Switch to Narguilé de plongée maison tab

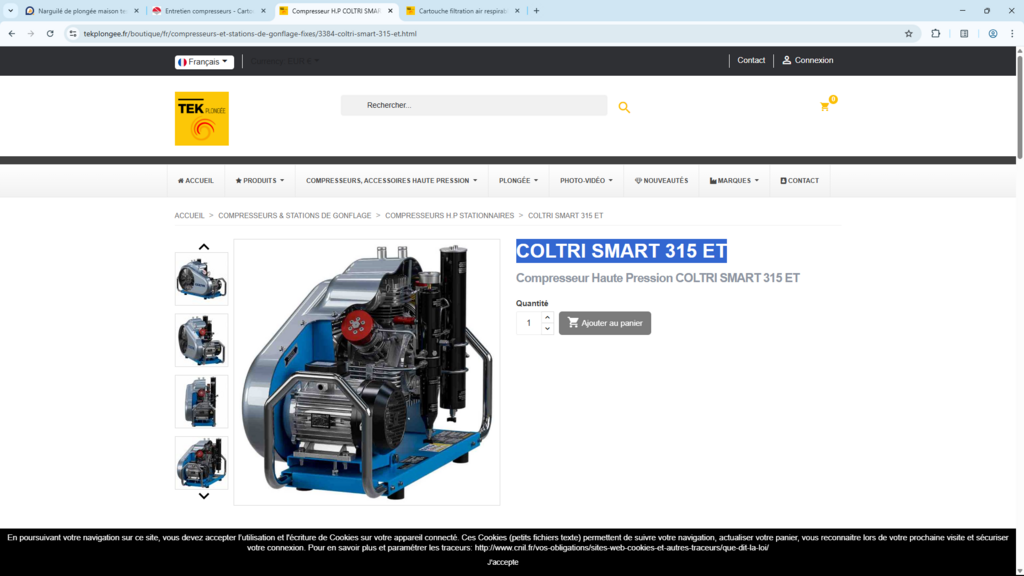pyautogui.click(x=80, y=11)
